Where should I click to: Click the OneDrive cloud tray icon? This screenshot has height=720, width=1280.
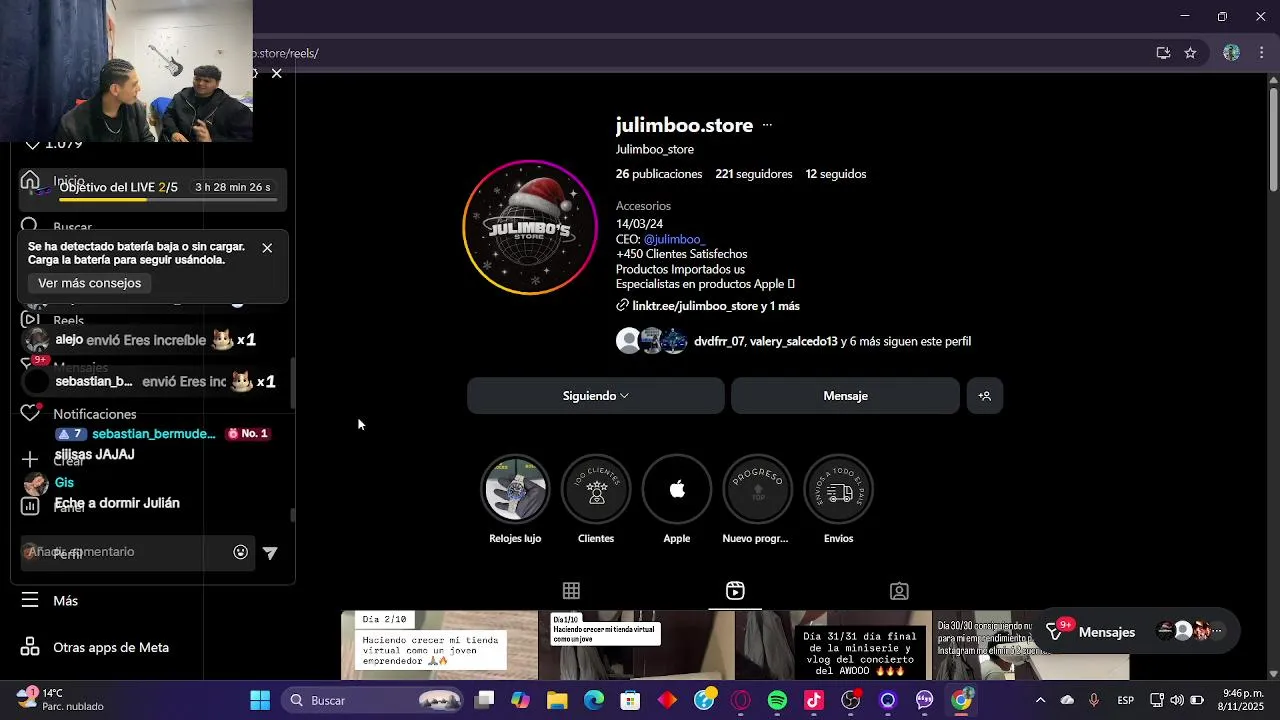point(1067,700)
